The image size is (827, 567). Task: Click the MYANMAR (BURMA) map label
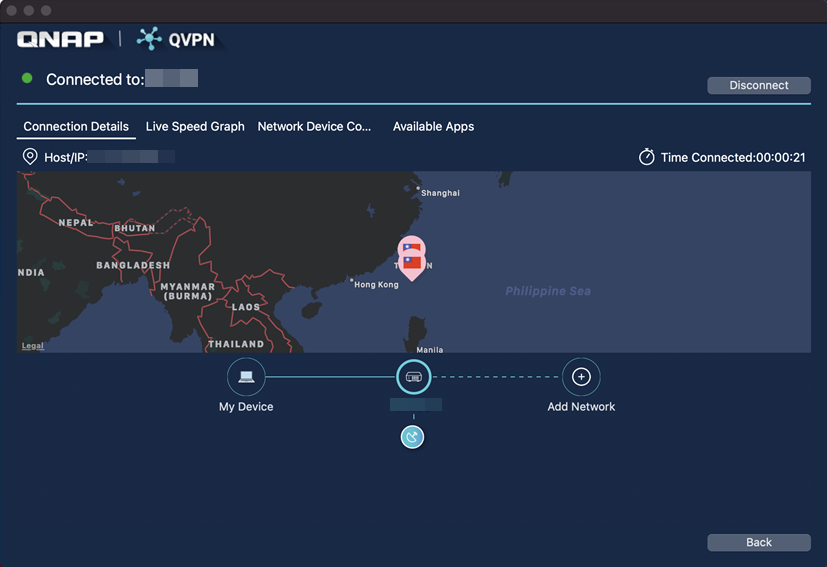coord(188,291)
